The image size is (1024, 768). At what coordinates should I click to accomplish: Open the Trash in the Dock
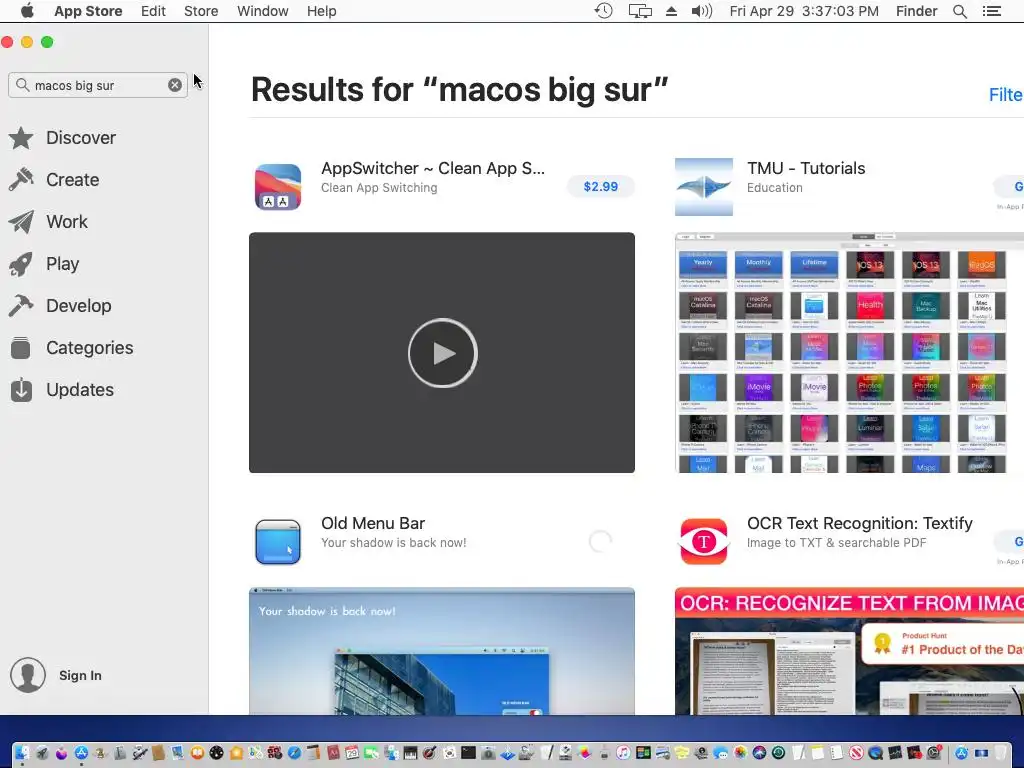999,753
